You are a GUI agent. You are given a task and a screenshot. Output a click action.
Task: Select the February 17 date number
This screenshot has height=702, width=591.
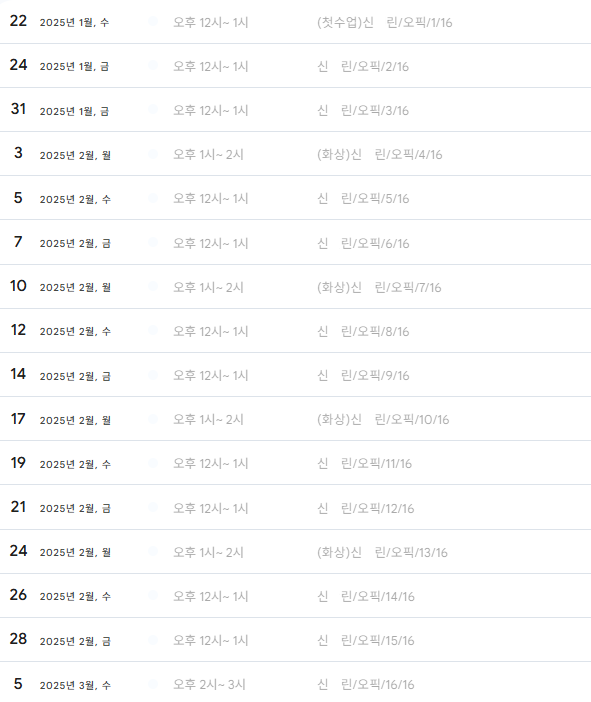pos(18,419)
